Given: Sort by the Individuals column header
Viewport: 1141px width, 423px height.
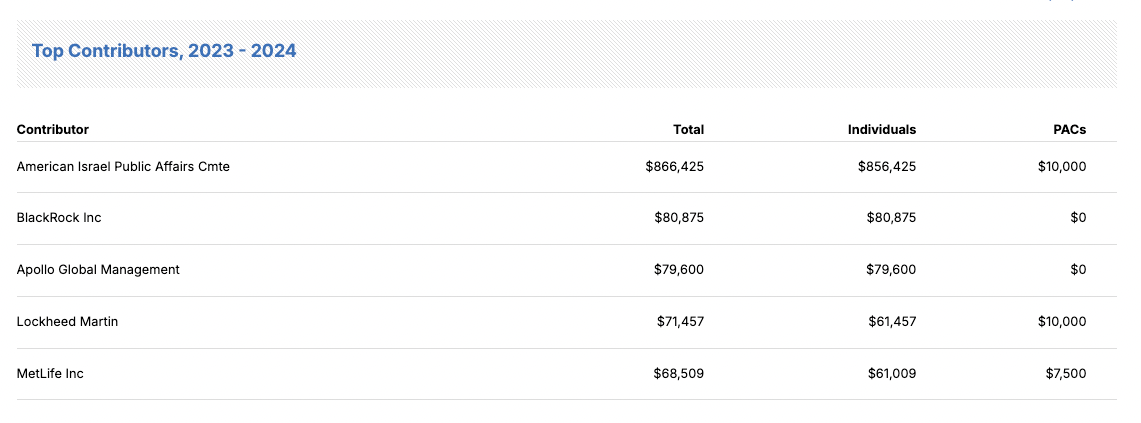Looking at the screenshot, I should coord(882,130).
